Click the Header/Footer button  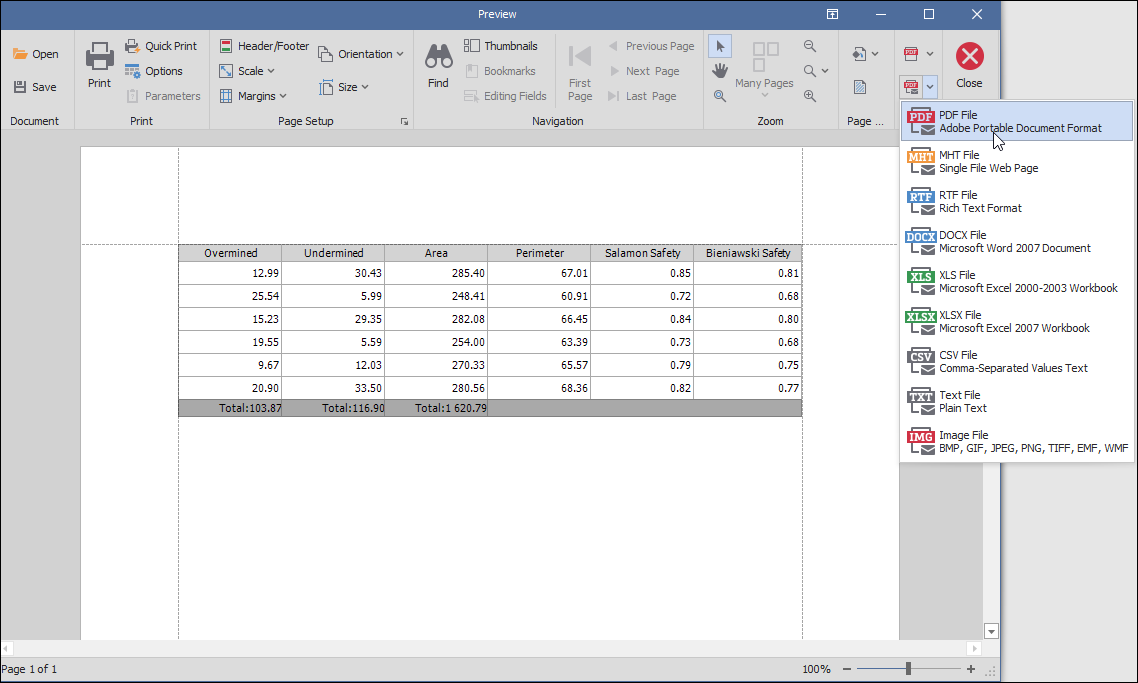(264, 46)
